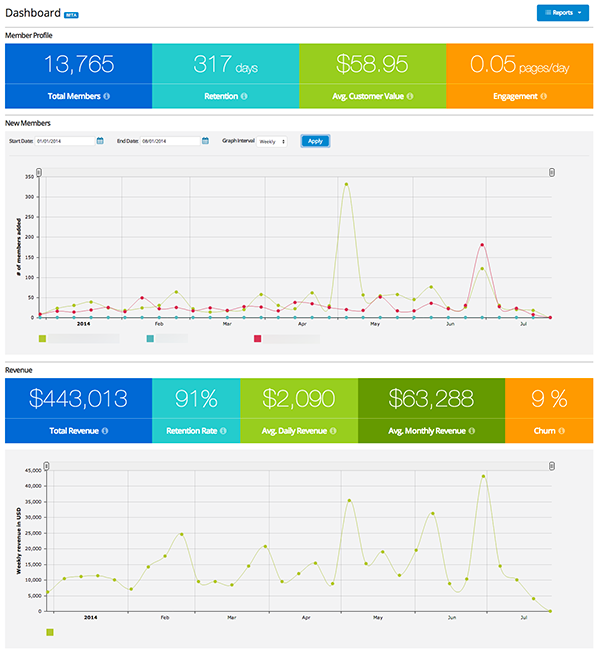The image size is (600, 658).
Task: Expand the Graph Interval Weekly dropdown
Action: pyautogui.click(x=272, y=141)
